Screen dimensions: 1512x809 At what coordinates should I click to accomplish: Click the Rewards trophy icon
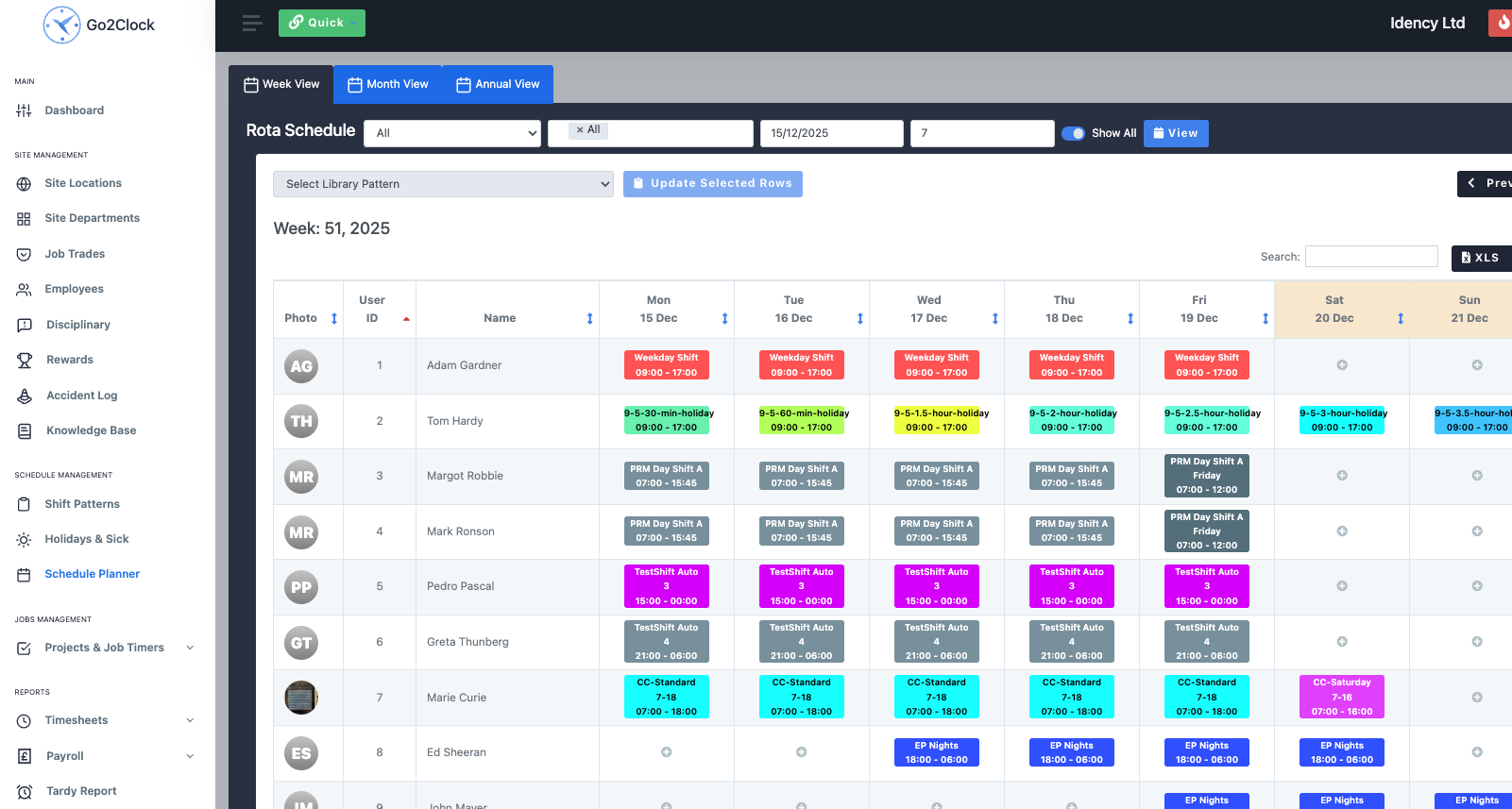coord(25,360)
